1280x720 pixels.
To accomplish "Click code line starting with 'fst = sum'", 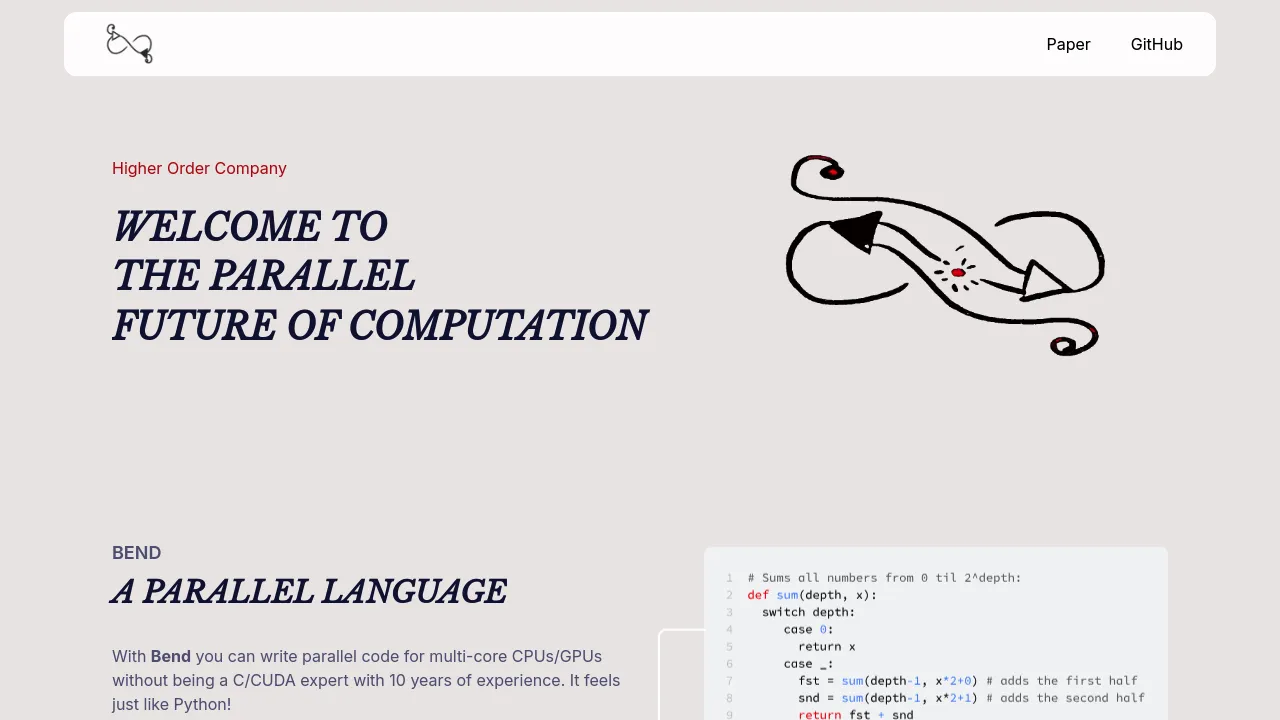I will 968,681.
